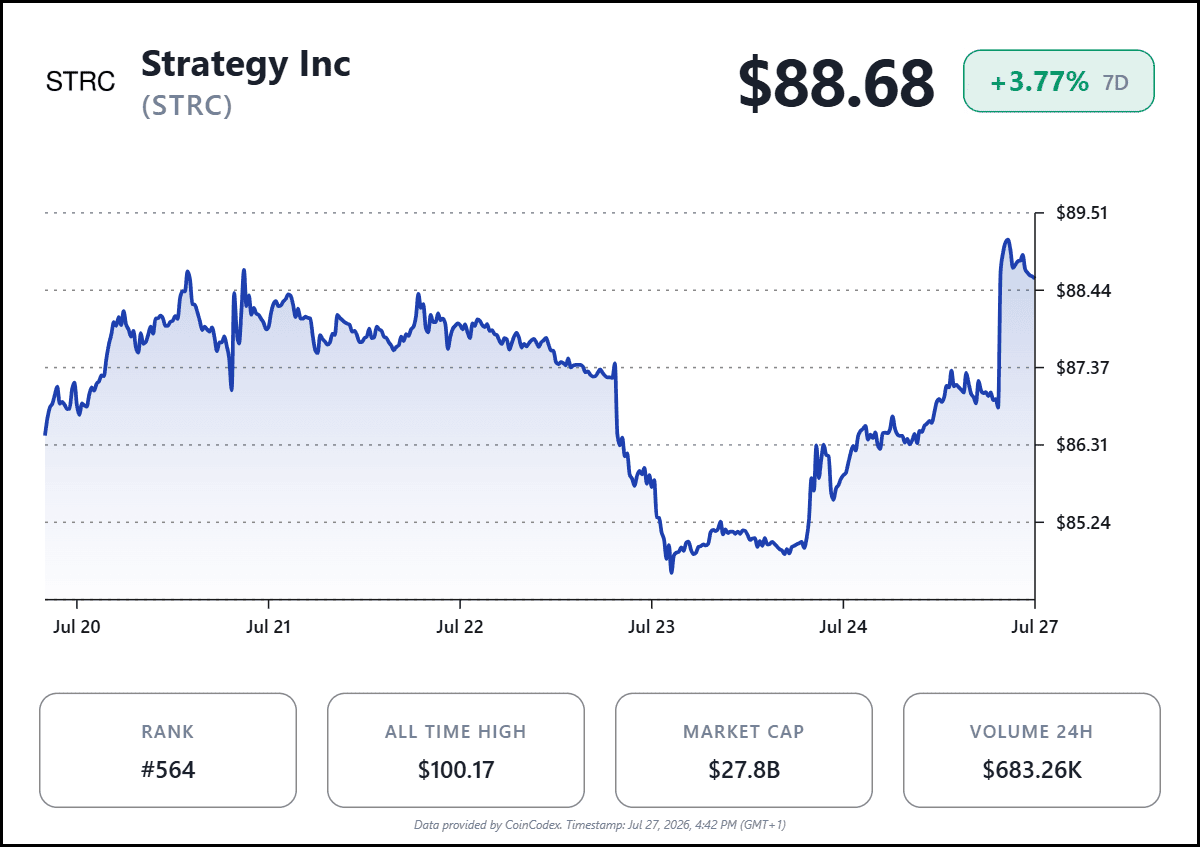Click the (STRC) ticker symbol text
This screenshot has width=1200, height=847.
pyautogui.click(x=187, y=106)
